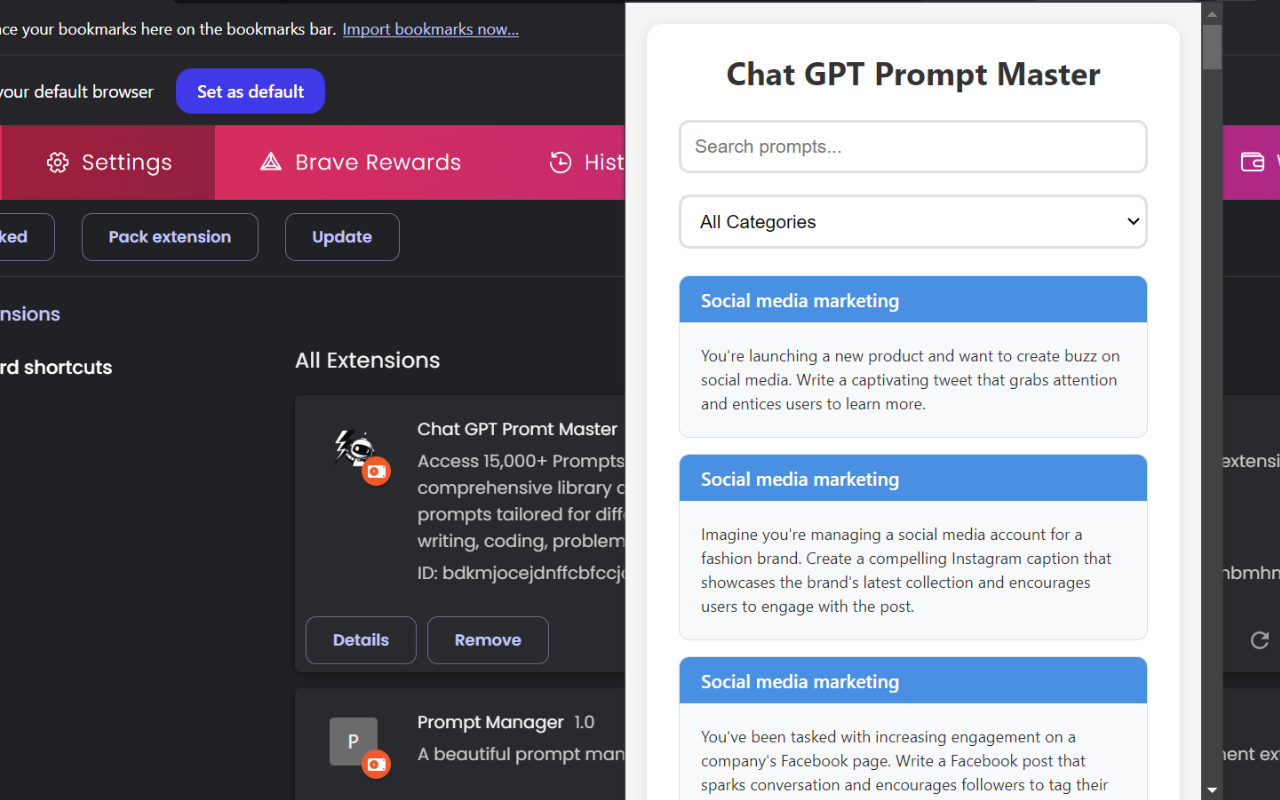Click the Pack extension button
The height and width of the screenshot is (800, 1280).
(x=170, y=237)
